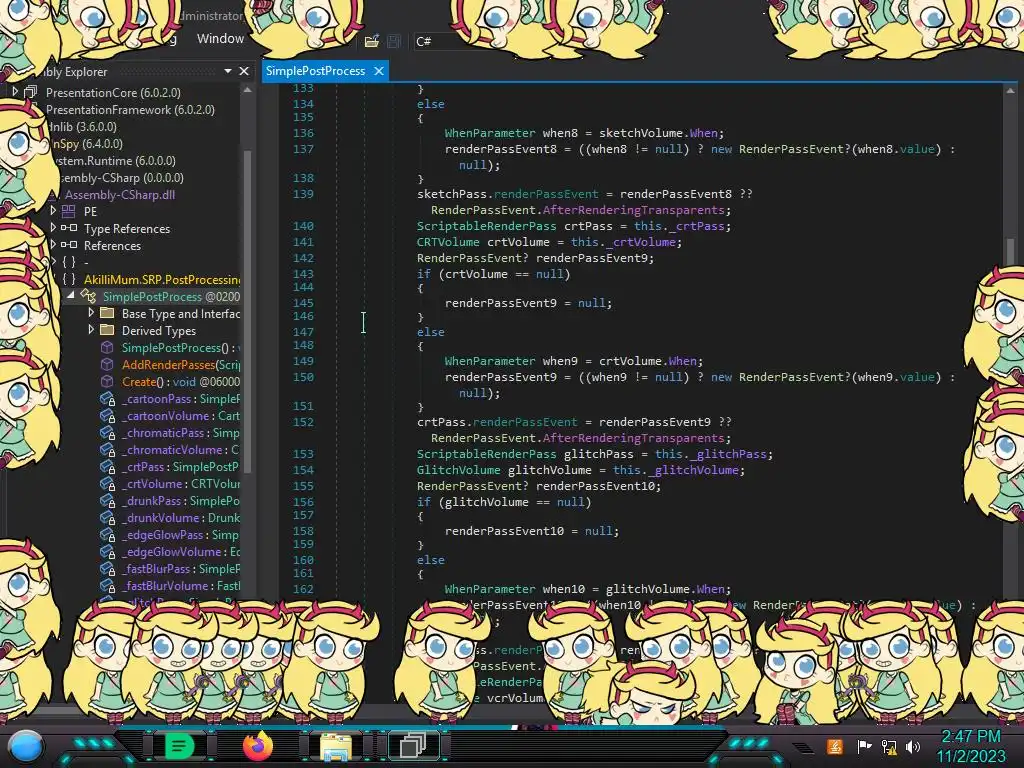Switch to the SimplePostProcess tab

315,71
